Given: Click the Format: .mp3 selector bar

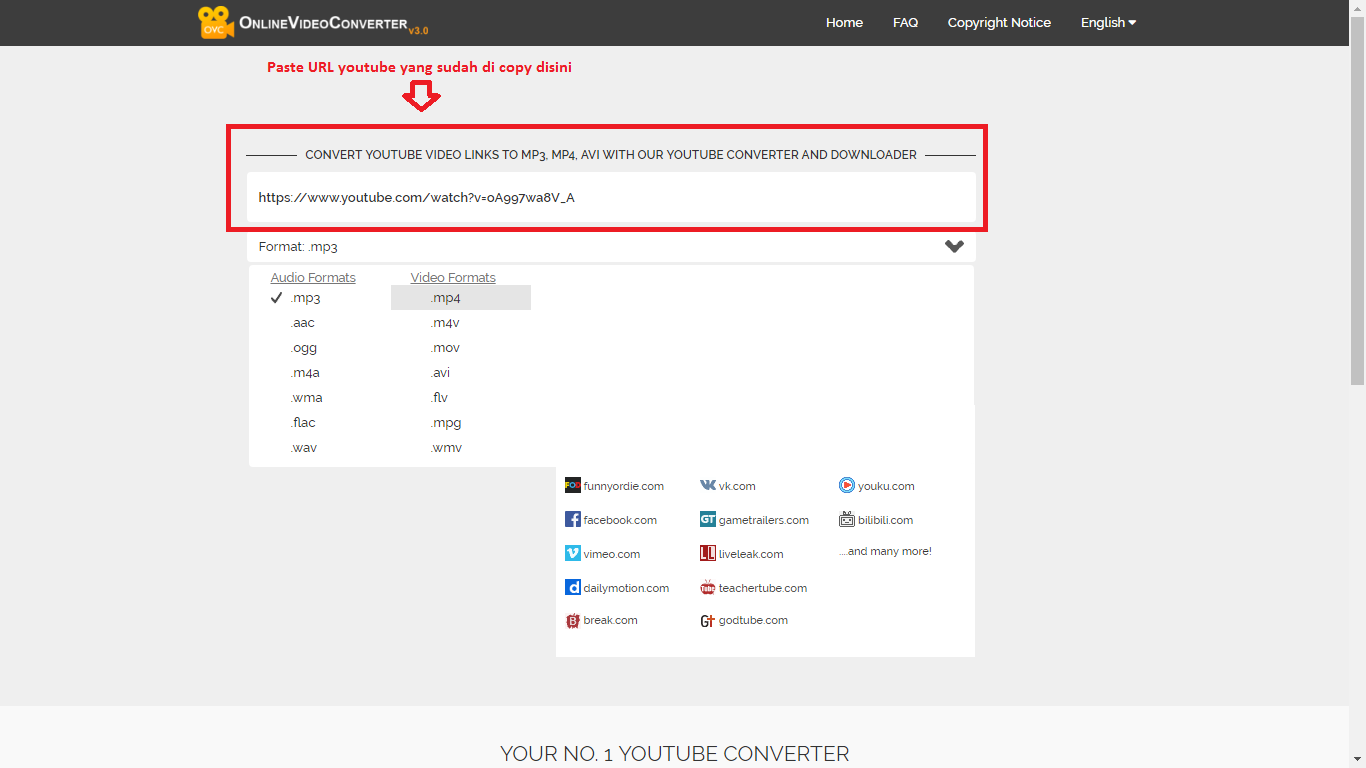Looking at the screenshot, I should click(x=611, y=247).
